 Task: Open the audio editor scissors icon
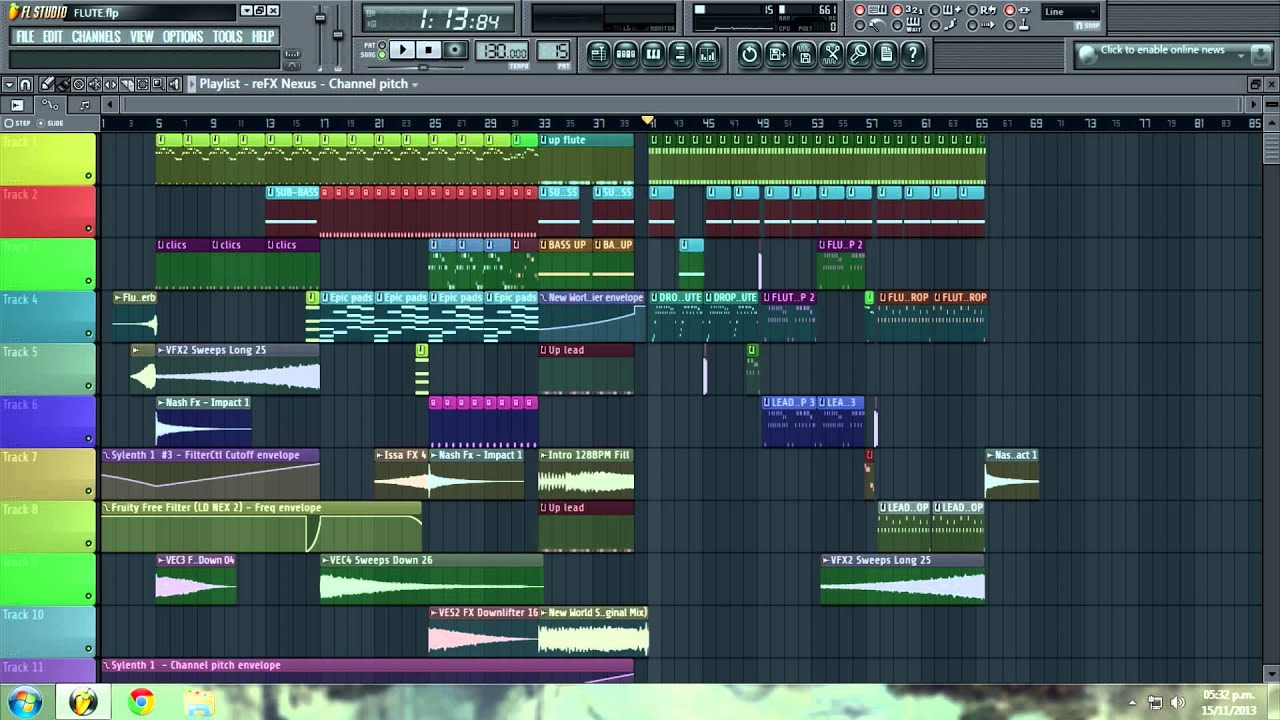coord(831,54)
